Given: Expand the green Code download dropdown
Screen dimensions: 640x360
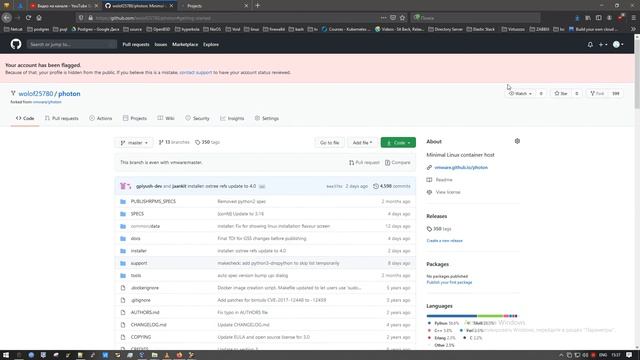Looking at the screenshot, I should pyautogui.click(x=398, y=142).
